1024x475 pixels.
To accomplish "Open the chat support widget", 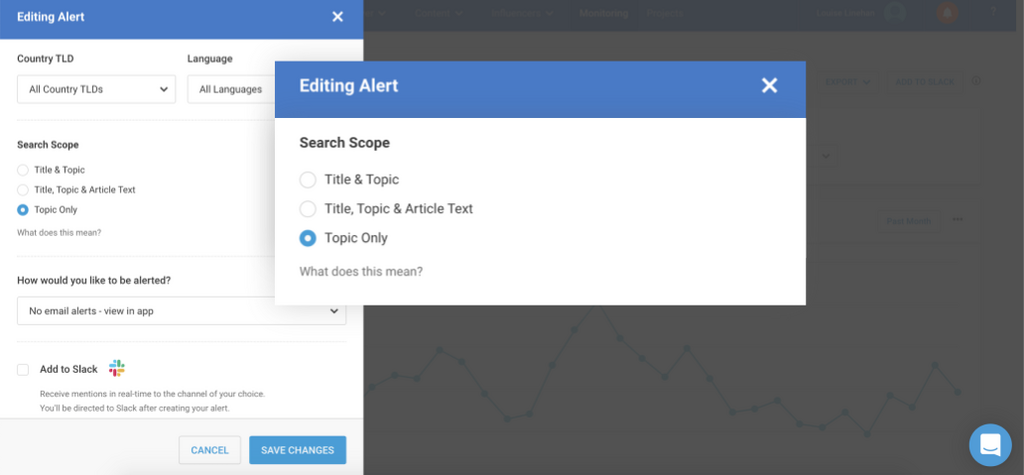I will 990,445.
